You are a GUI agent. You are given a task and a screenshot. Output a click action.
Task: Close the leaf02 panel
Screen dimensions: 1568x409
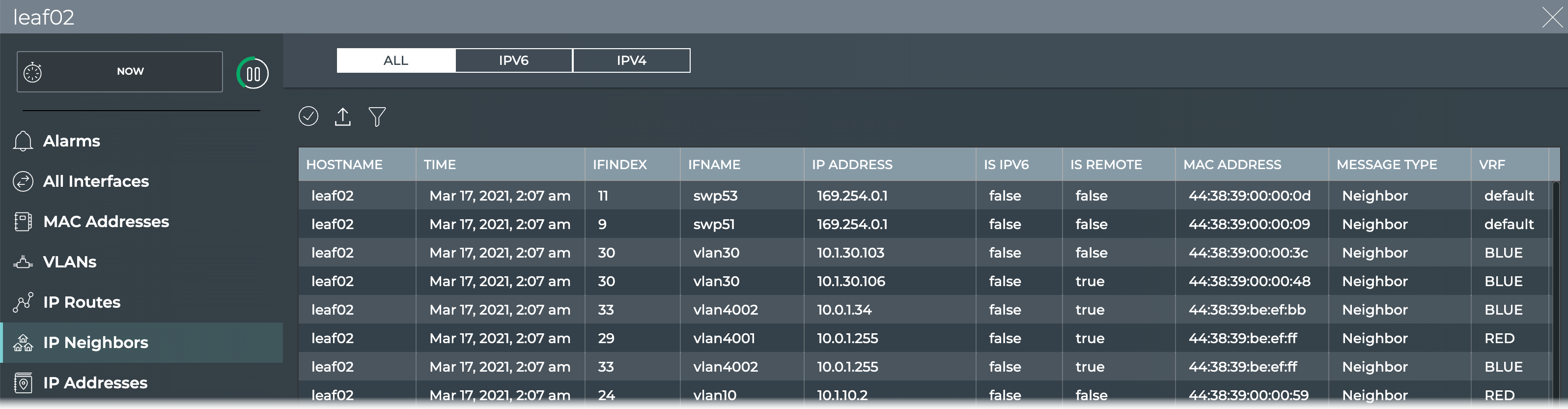point(1552,17)
